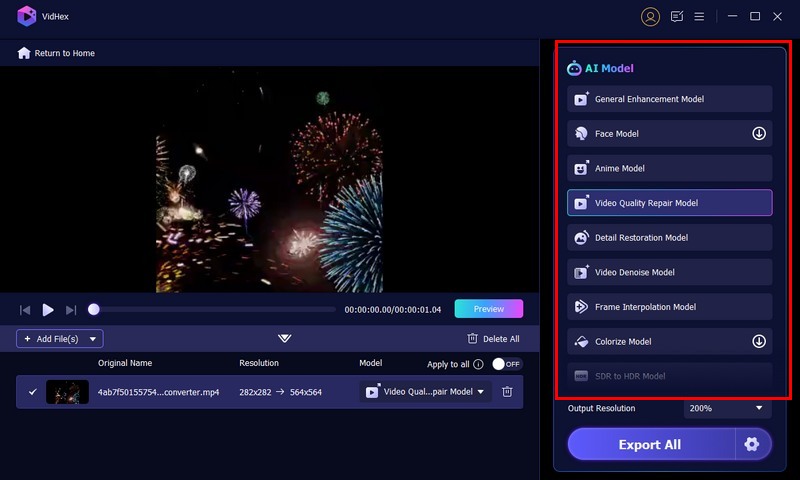Viewport: 800px width, 480px height.
Task: Click the fireworks video thumbnail in list
Action: [67, 392]
